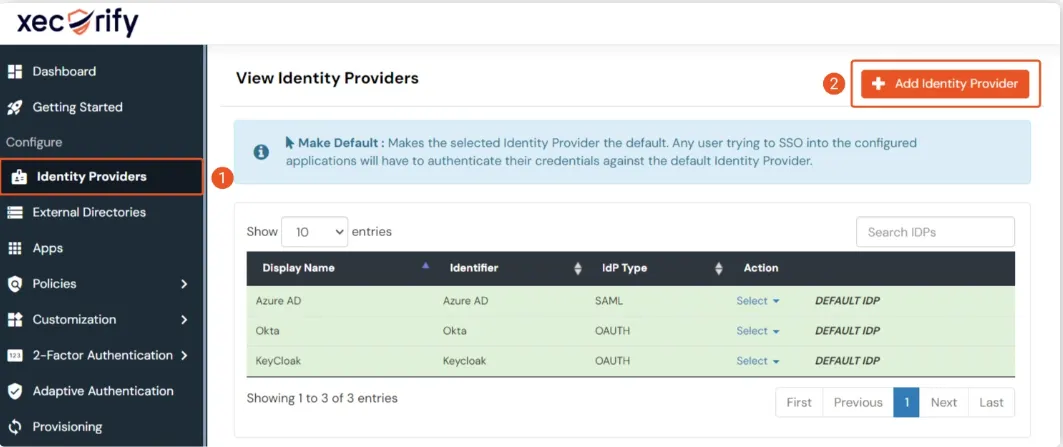The height and width of the screenshot is (447, 1063).
Task: Click the Customization icon in sidebar
Action: click(15, 319)
